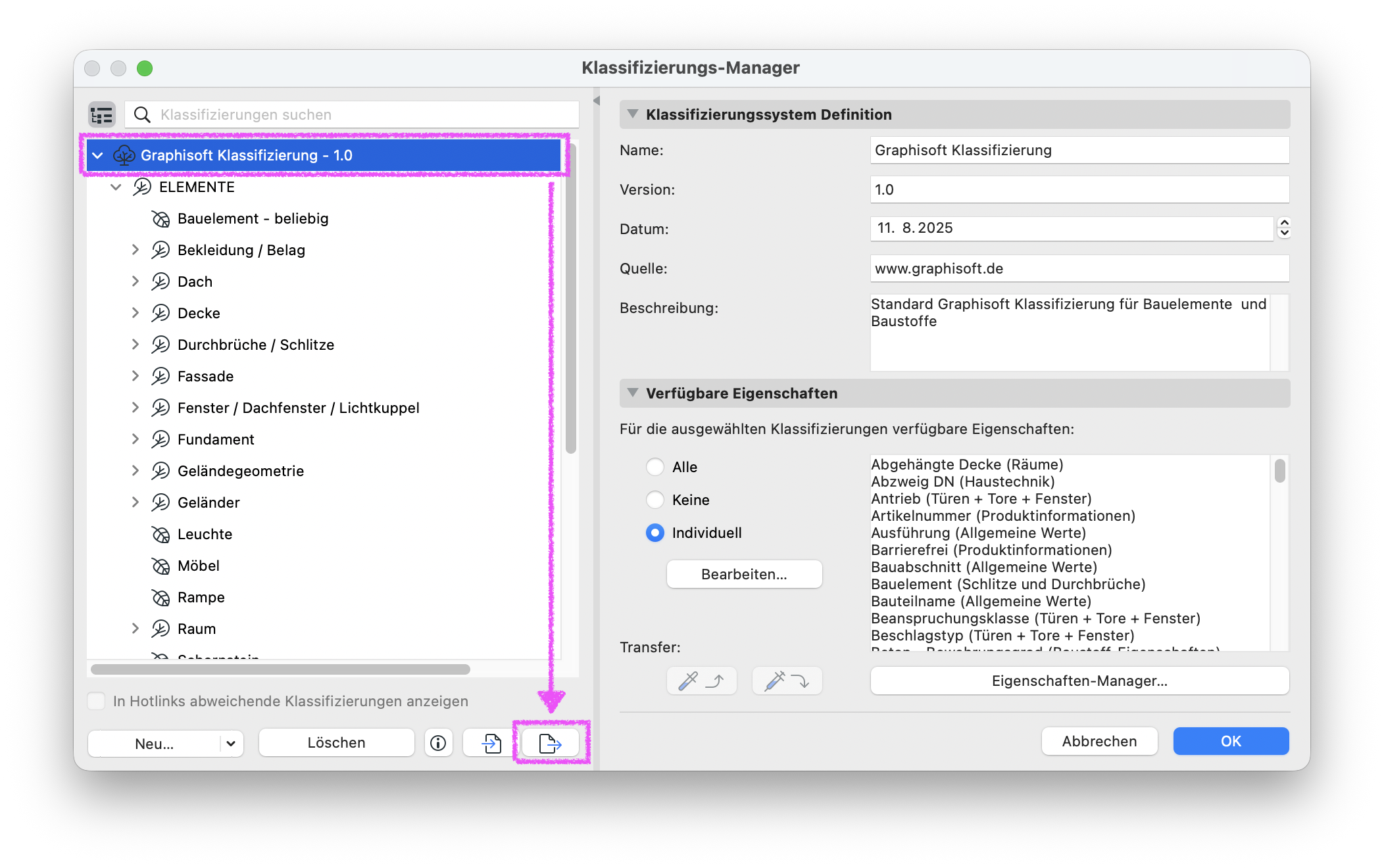This screenshot has height=868, width=1384.
Task: Select Bauabschnitt (Allgemeine Werte) property
Action: [x=984, y=567]
